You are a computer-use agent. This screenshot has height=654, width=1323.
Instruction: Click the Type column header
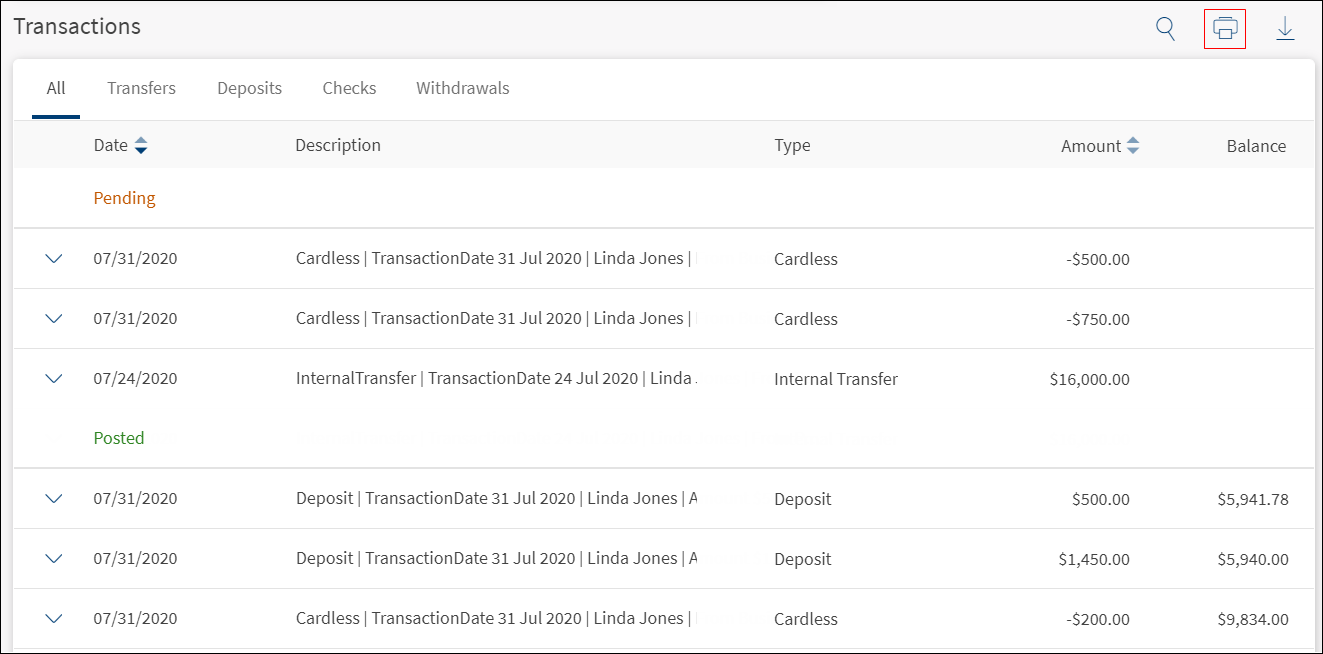[x=792, y=146]
